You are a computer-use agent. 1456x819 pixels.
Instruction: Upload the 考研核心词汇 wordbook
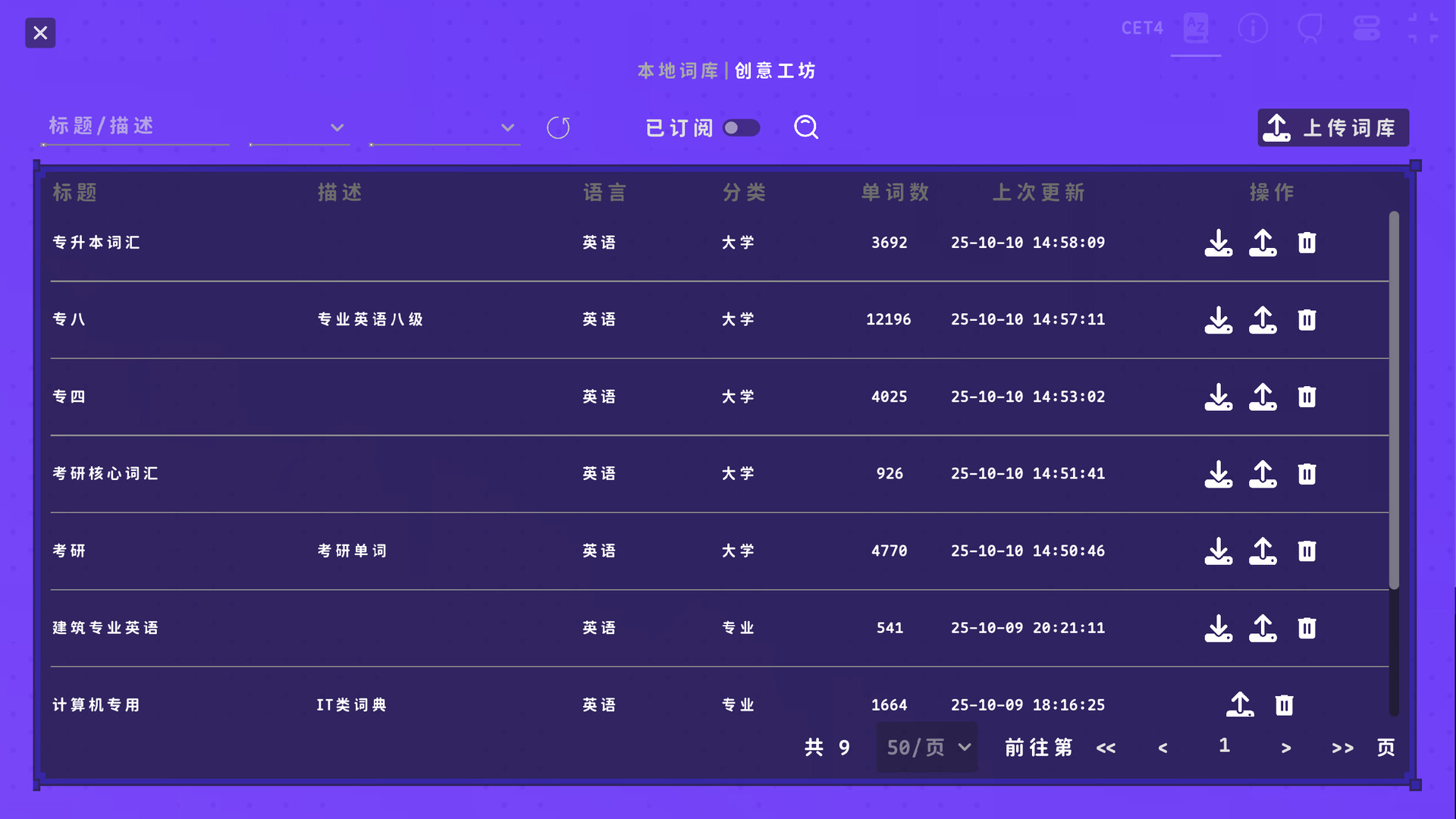coord(1263,473)
